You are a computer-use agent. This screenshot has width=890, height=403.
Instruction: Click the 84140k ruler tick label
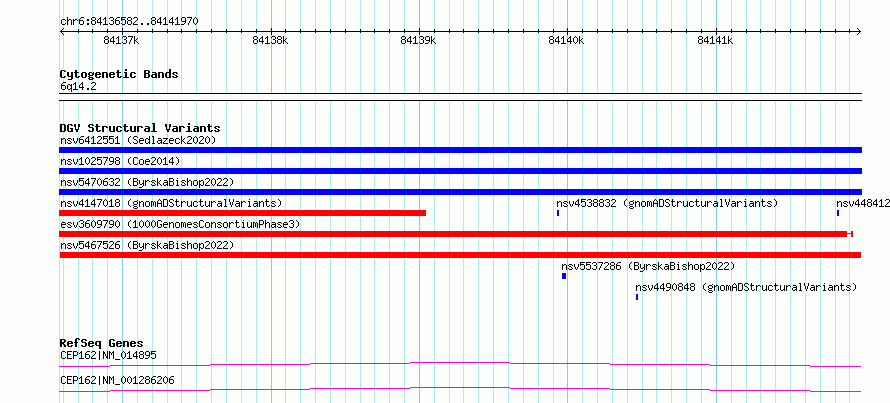[x=566, y=40]
